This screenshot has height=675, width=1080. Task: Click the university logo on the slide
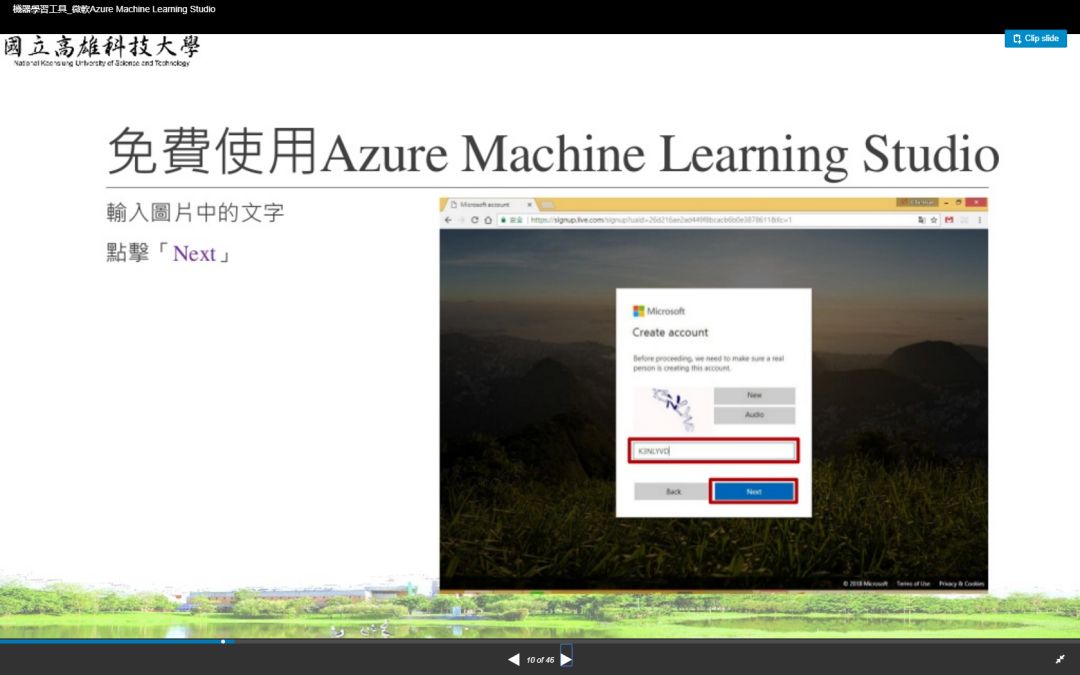102,52
